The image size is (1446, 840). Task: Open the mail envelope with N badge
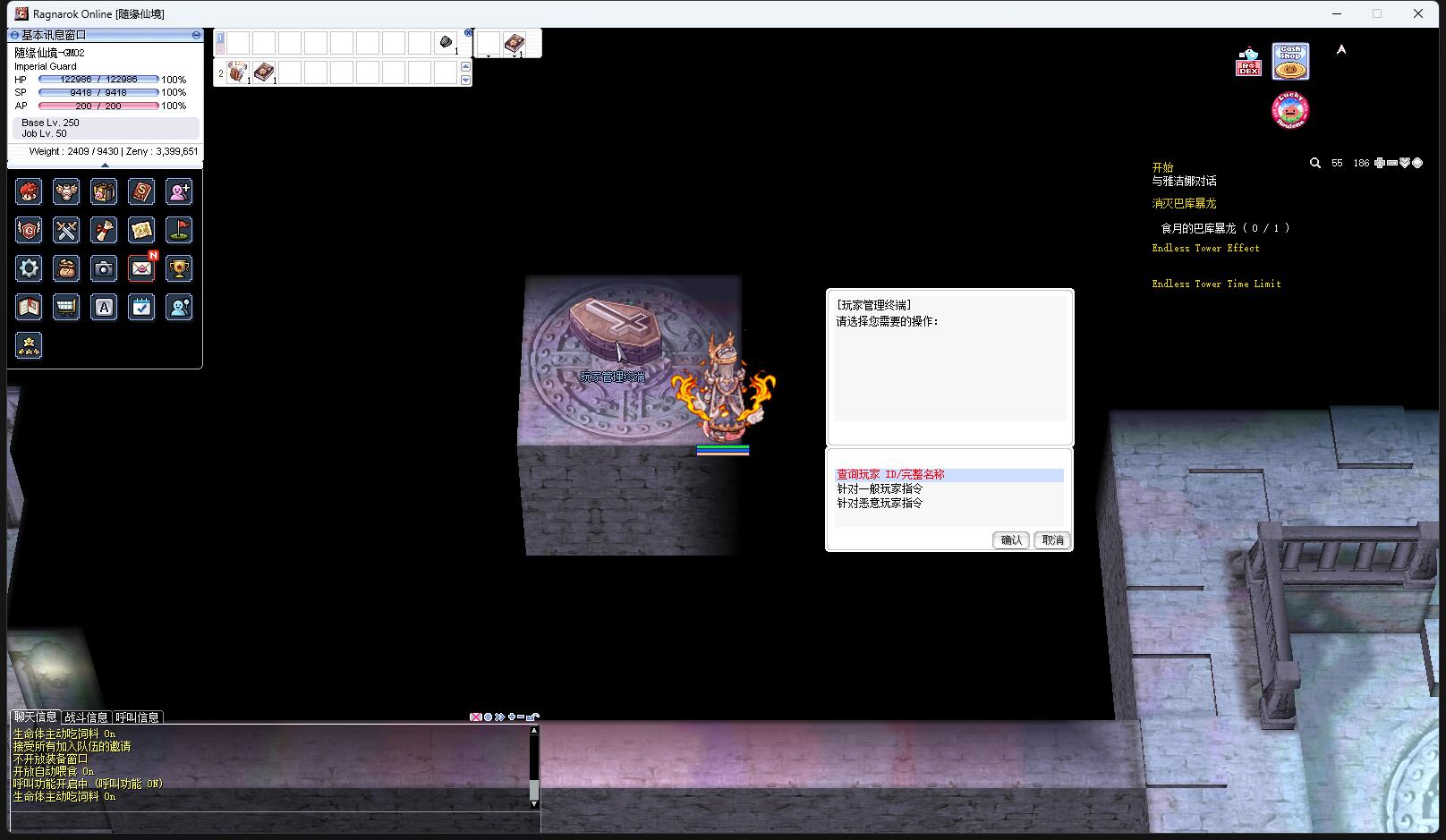click(x=141, y=268)
